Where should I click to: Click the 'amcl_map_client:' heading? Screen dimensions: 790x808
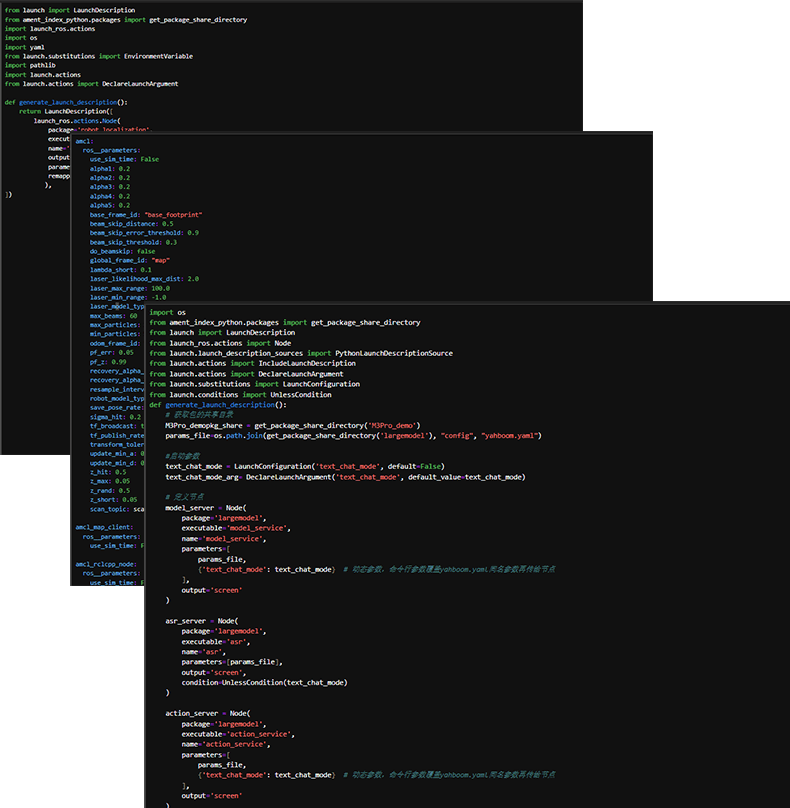click(x=104, y=527)
